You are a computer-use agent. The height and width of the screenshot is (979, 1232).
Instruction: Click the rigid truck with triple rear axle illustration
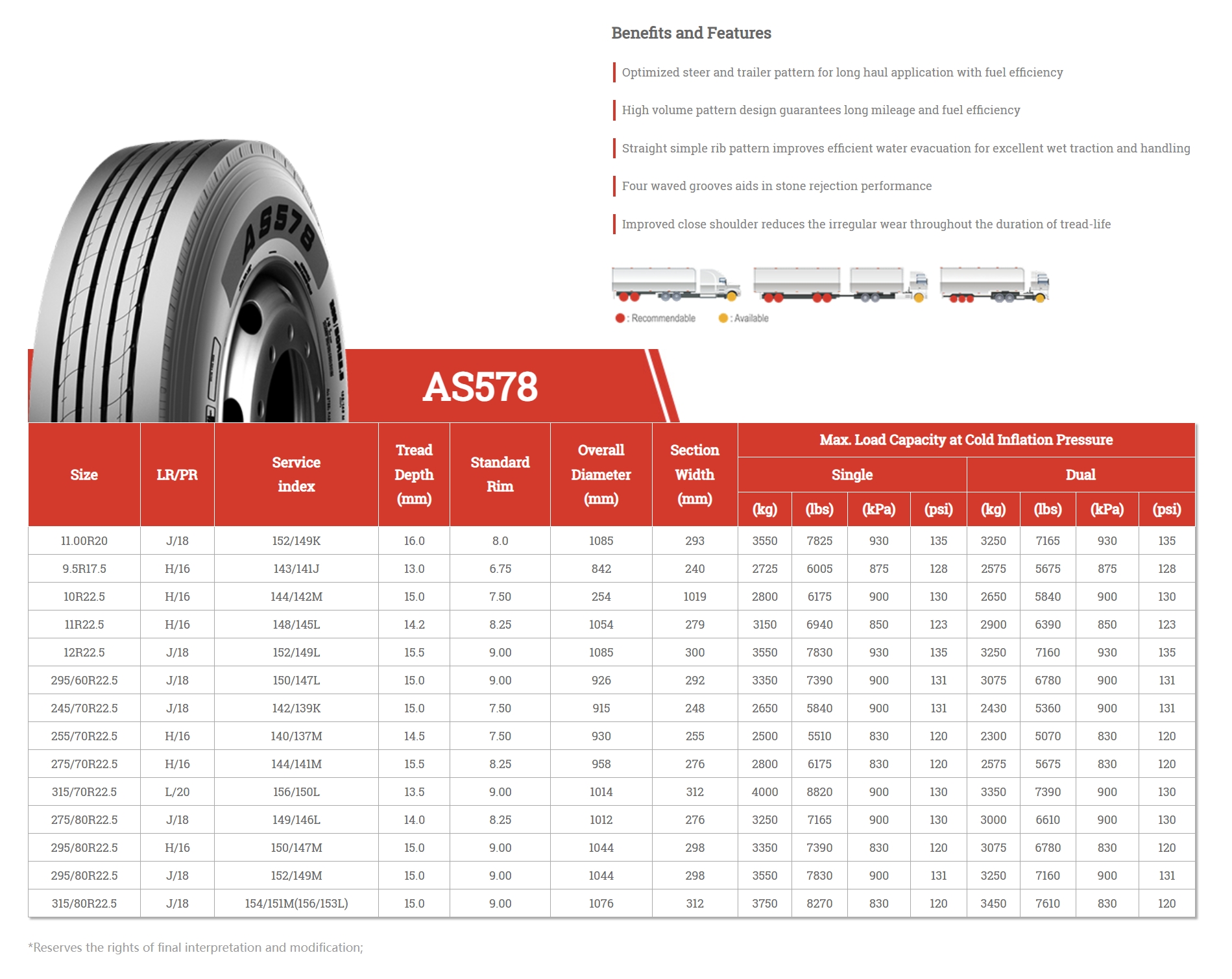[x=994, y=284]
